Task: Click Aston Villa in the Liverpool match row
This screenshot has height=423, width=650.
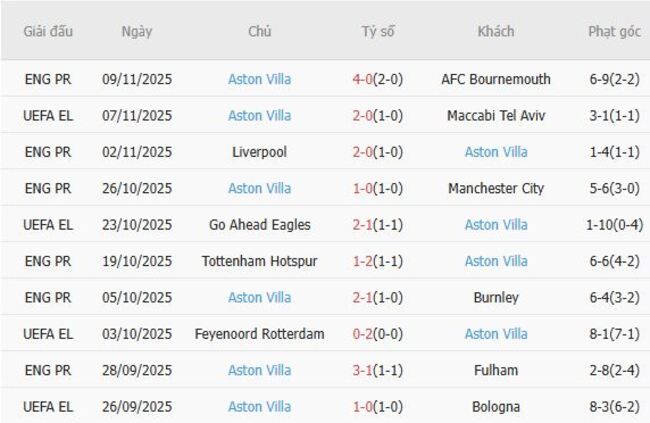Action: coord(496,152)
